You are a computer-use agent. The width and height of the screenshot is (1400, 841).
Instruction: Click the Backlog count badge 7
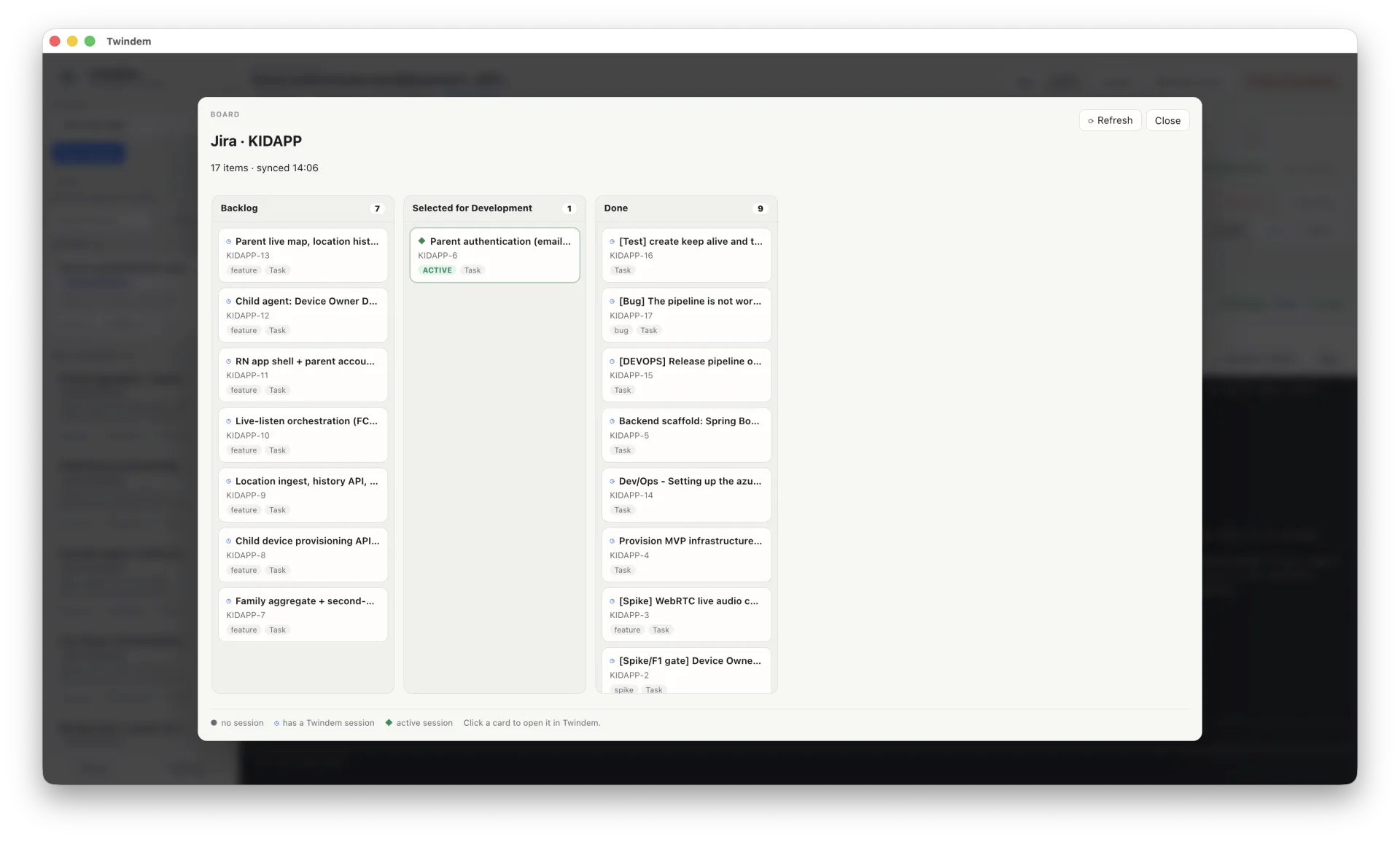377,208
